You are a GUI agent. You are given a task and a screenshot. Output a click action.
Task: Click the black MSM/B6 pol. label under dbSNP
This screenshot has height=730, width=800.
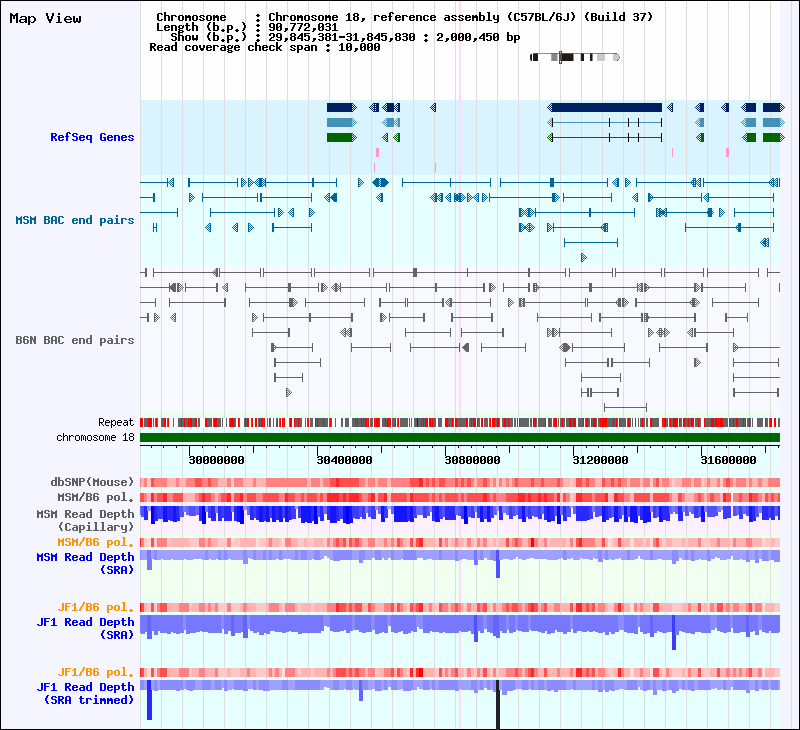pyautogui.click(x=95, y=497)
